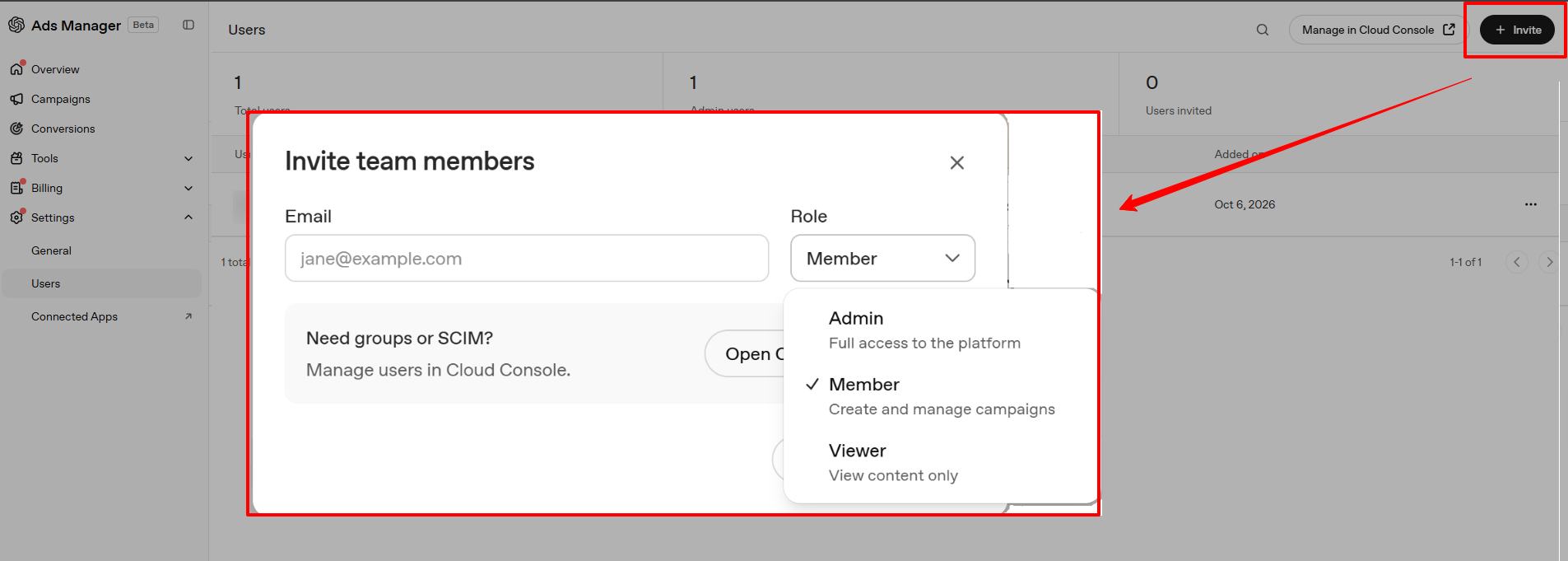This screenshot has height=561, width=1568.
Task: Click the Beta badge
Action: (143, 25)
